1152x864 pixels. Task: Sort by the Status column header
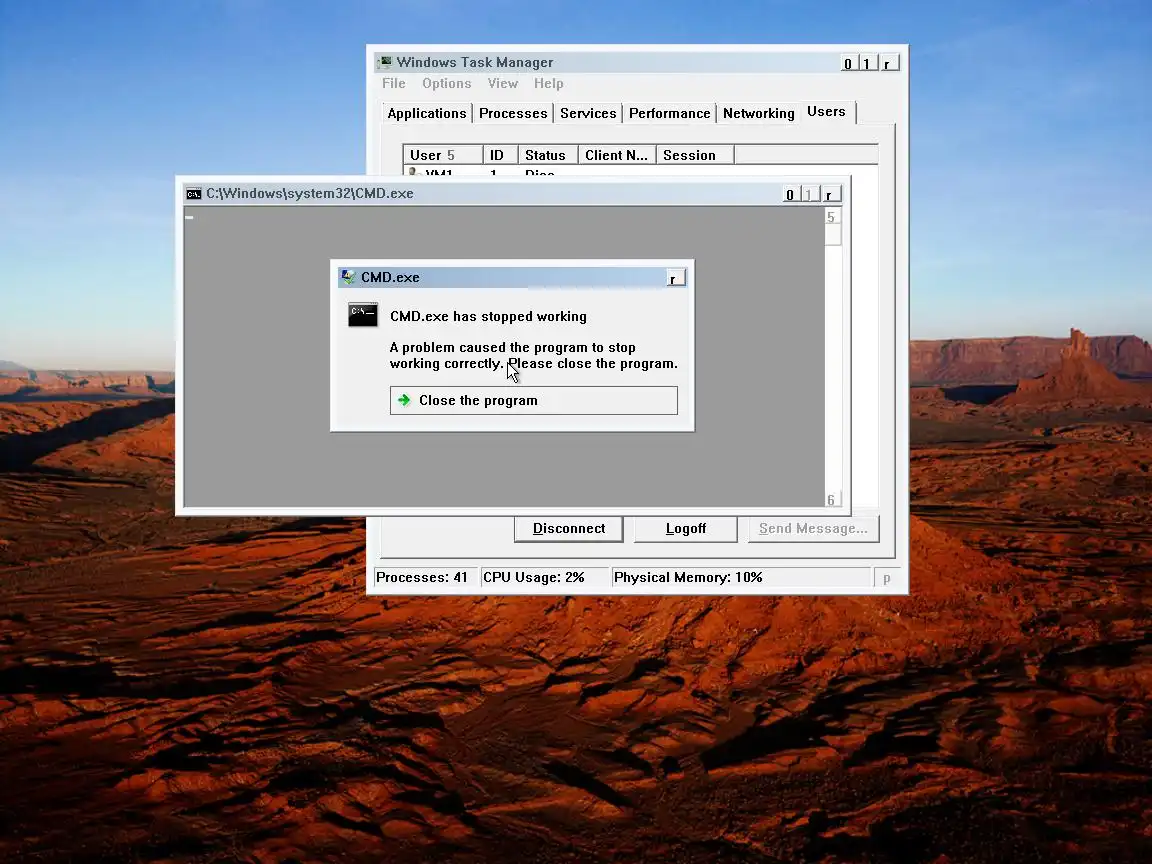(x=547, y=155)
